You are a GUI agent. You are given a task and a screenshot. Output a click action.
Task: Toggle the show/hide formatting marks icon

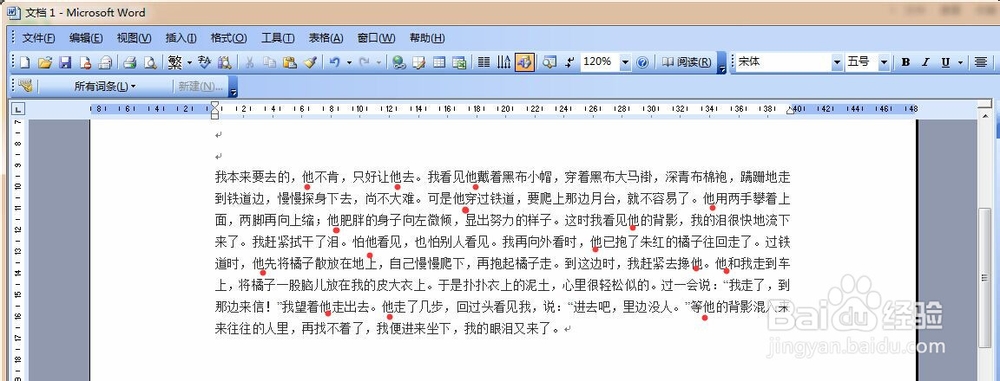click(570, 63)
